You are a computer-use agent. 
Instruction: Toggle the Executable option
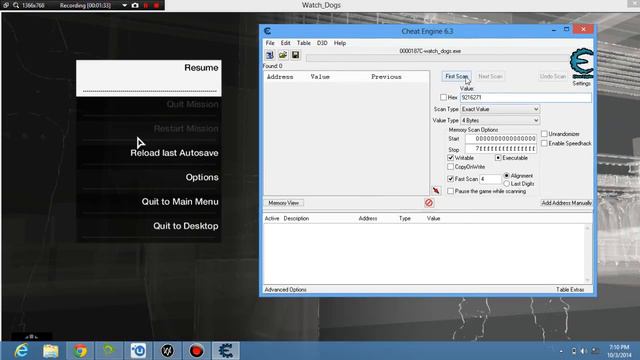(x=498, y=158)
